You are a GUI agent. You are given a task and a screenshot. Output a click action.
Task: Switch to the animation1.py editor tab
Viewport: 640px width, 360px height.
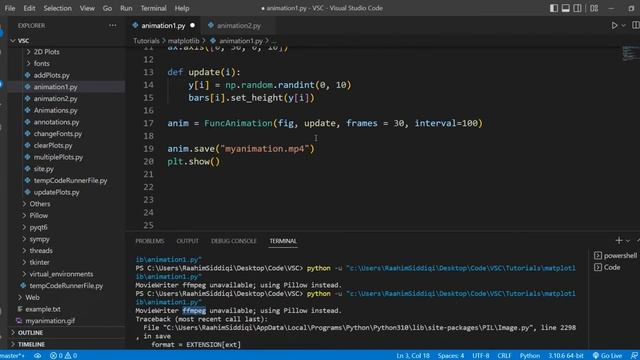(163, 25)
